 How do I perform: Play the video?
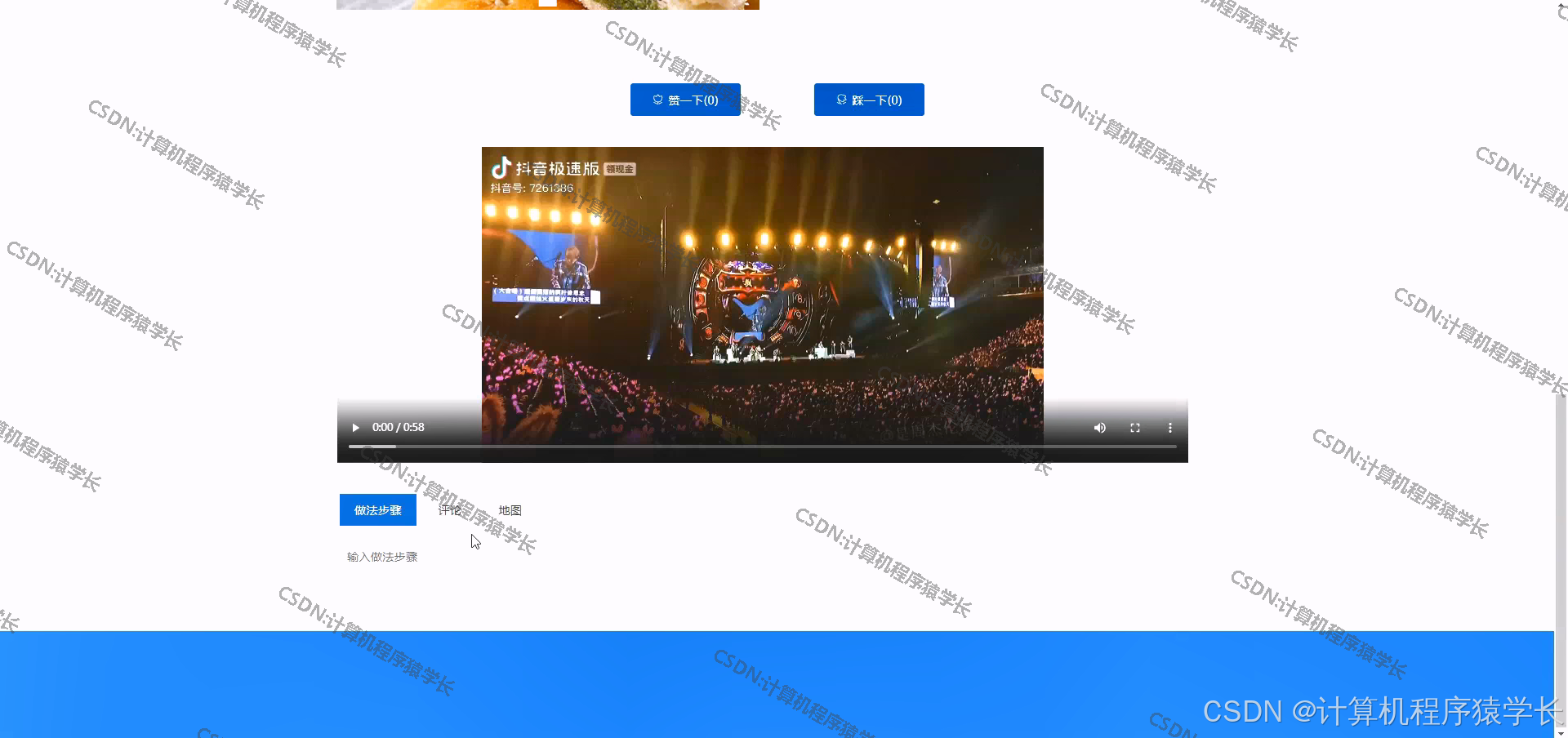(355, 428)
